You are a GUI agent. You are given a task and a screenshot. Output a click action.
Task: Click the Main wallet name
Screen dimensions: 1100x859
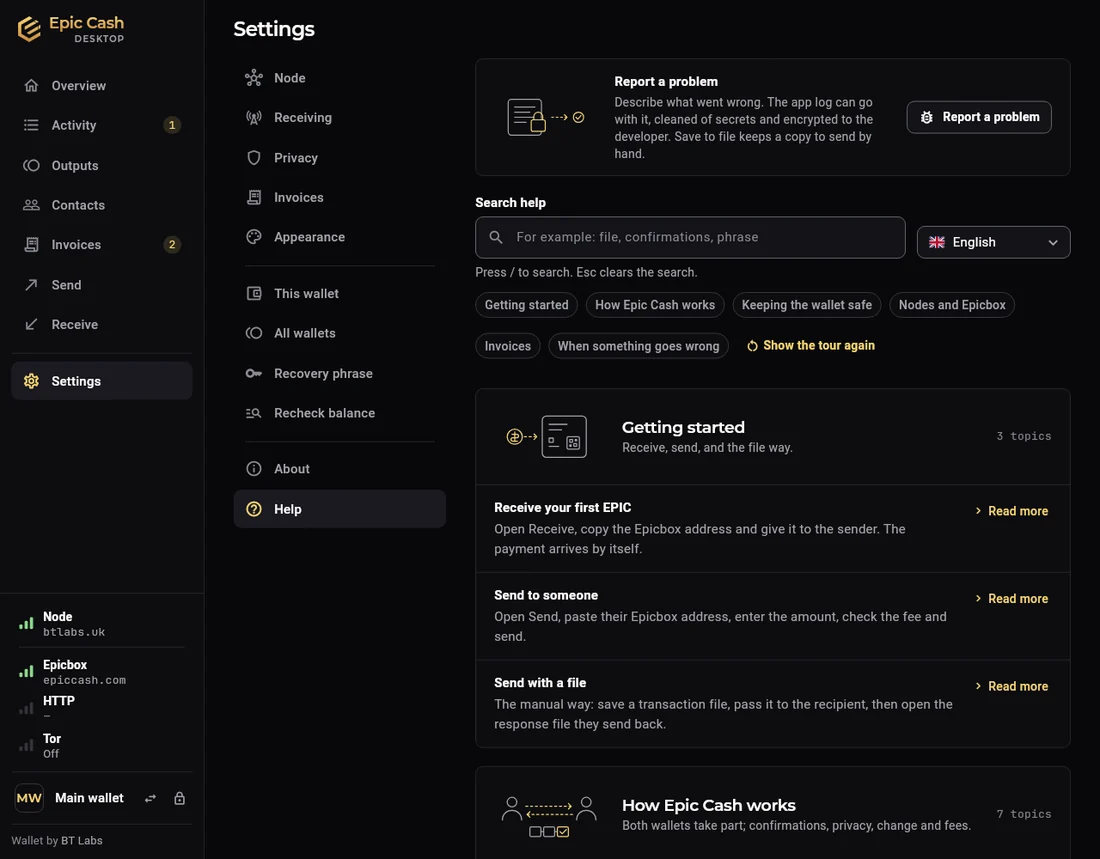pos(89,798)
